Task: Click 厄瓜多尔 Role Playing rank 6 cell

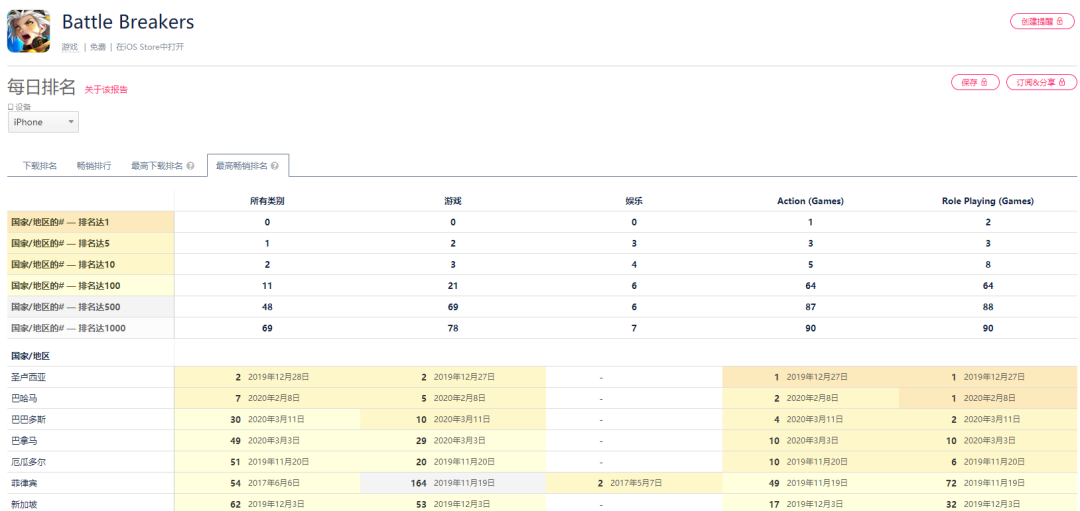Action: coord(988,462)
